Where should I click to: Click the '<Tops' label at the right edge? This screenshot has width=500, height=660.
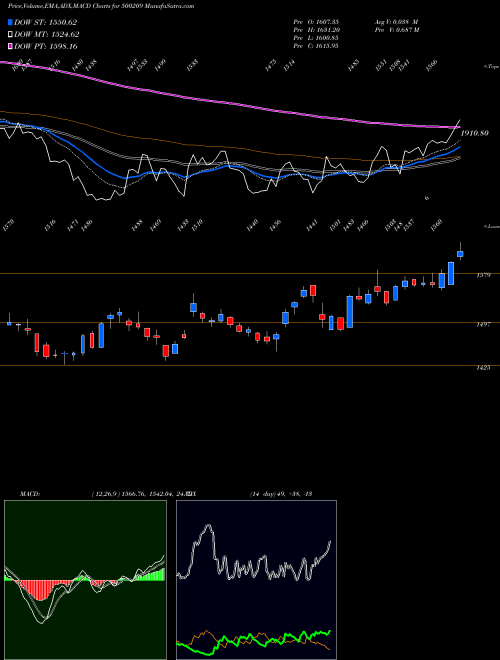click(x=491, y=67)
